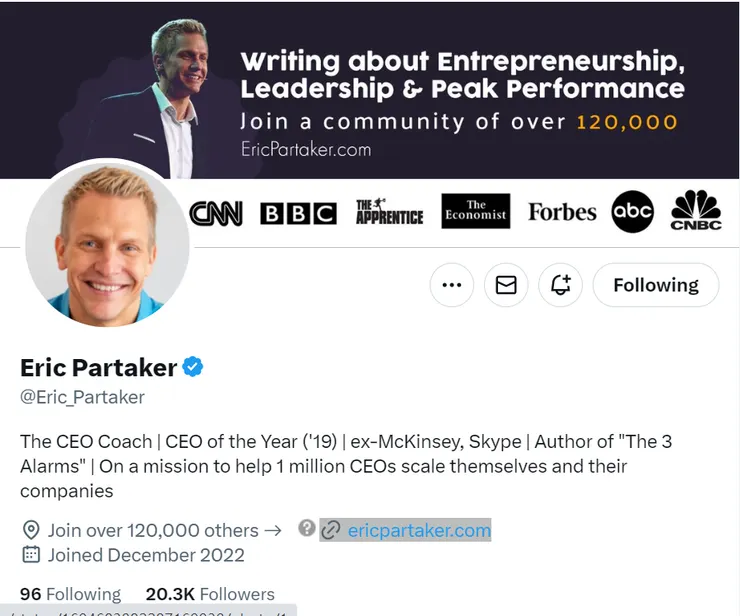Click the CNN logo in the banner

point(216,213)
